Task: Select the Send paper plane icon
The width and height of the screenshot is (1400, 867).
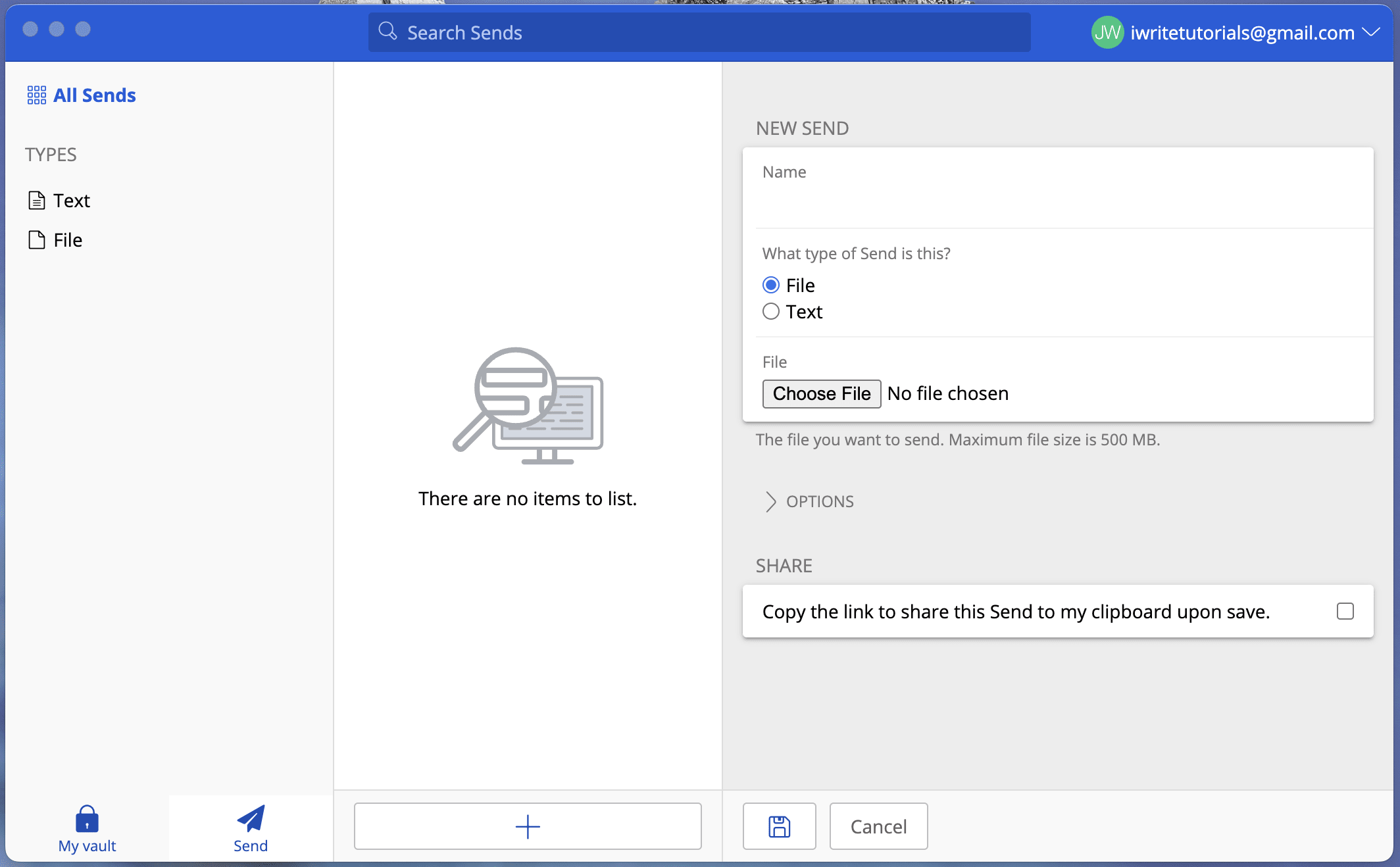Action: coord(250,819)
